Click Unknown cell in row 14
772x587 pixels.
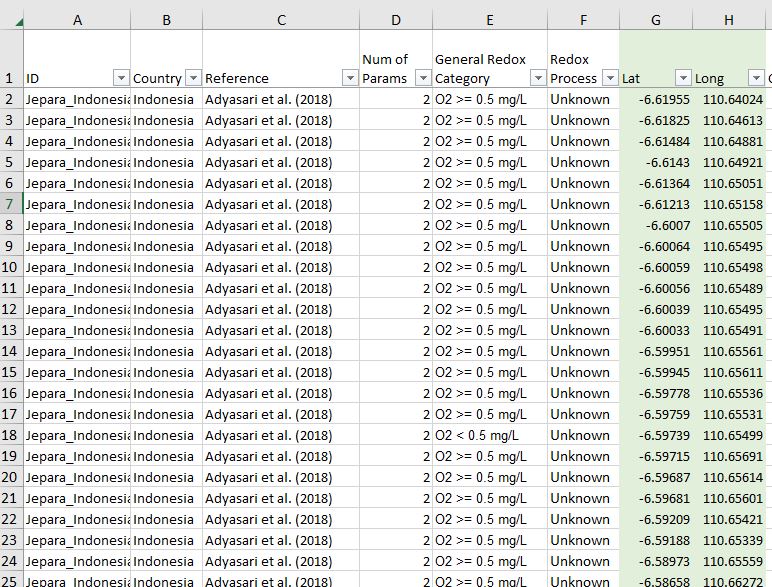pyautogui.click(x=583, y=352)
